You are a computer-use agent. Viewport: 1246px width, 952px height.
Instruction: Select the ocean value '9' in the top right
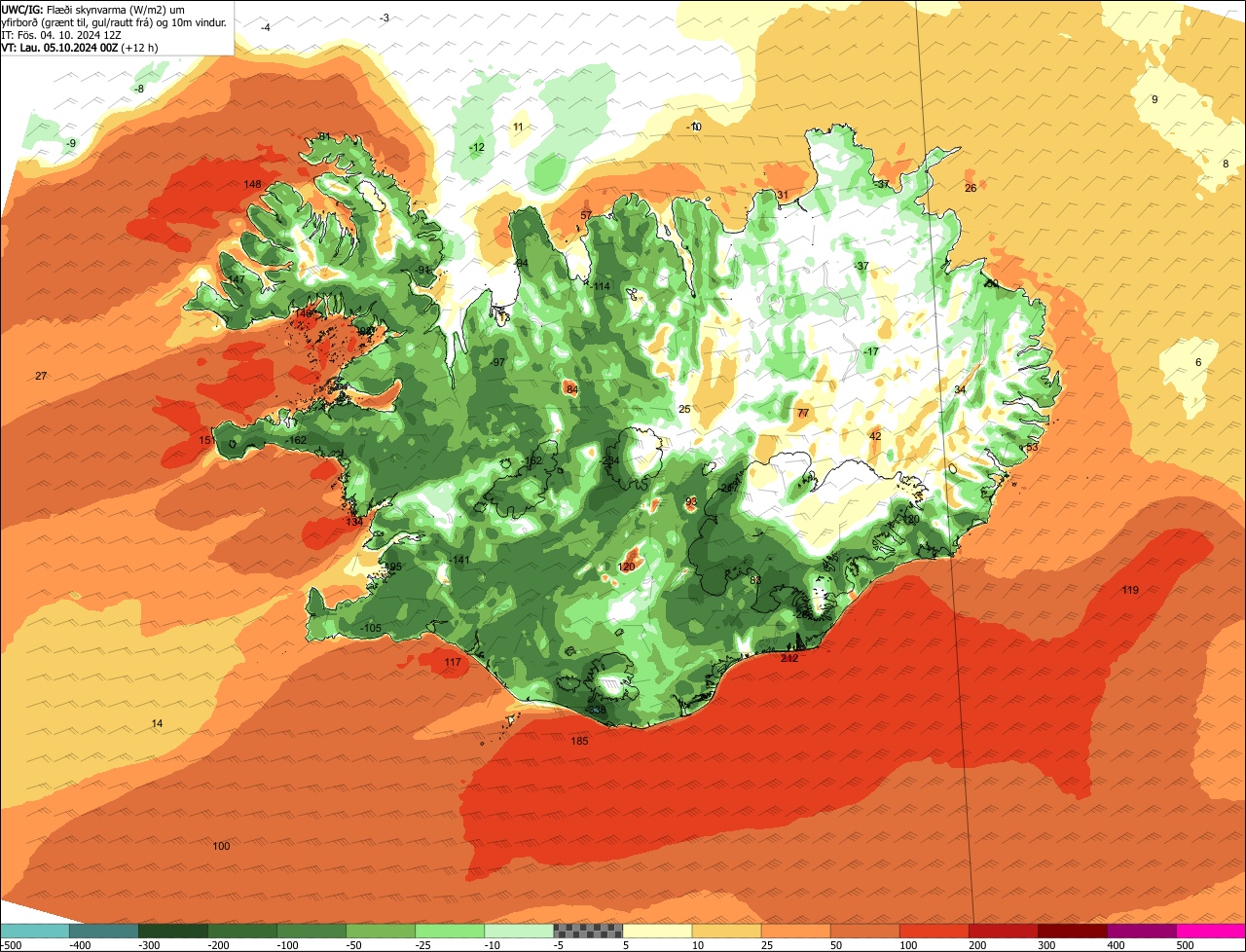[x=1154, y=100]
